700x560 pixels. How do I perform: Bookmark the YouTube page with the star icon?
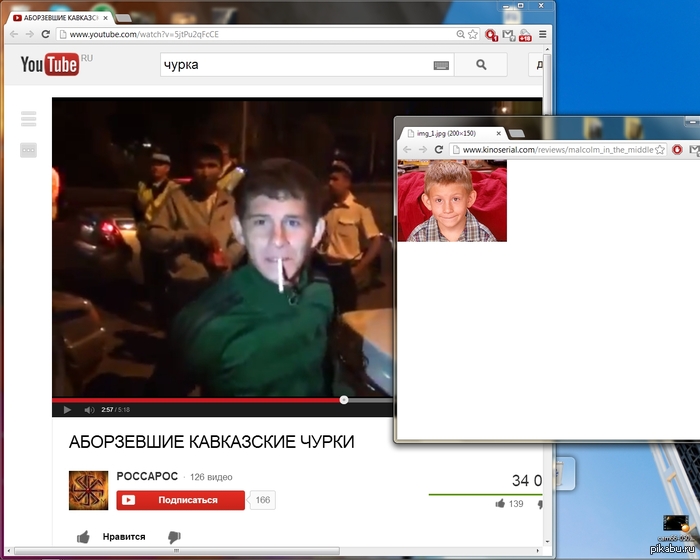point(472,34)
